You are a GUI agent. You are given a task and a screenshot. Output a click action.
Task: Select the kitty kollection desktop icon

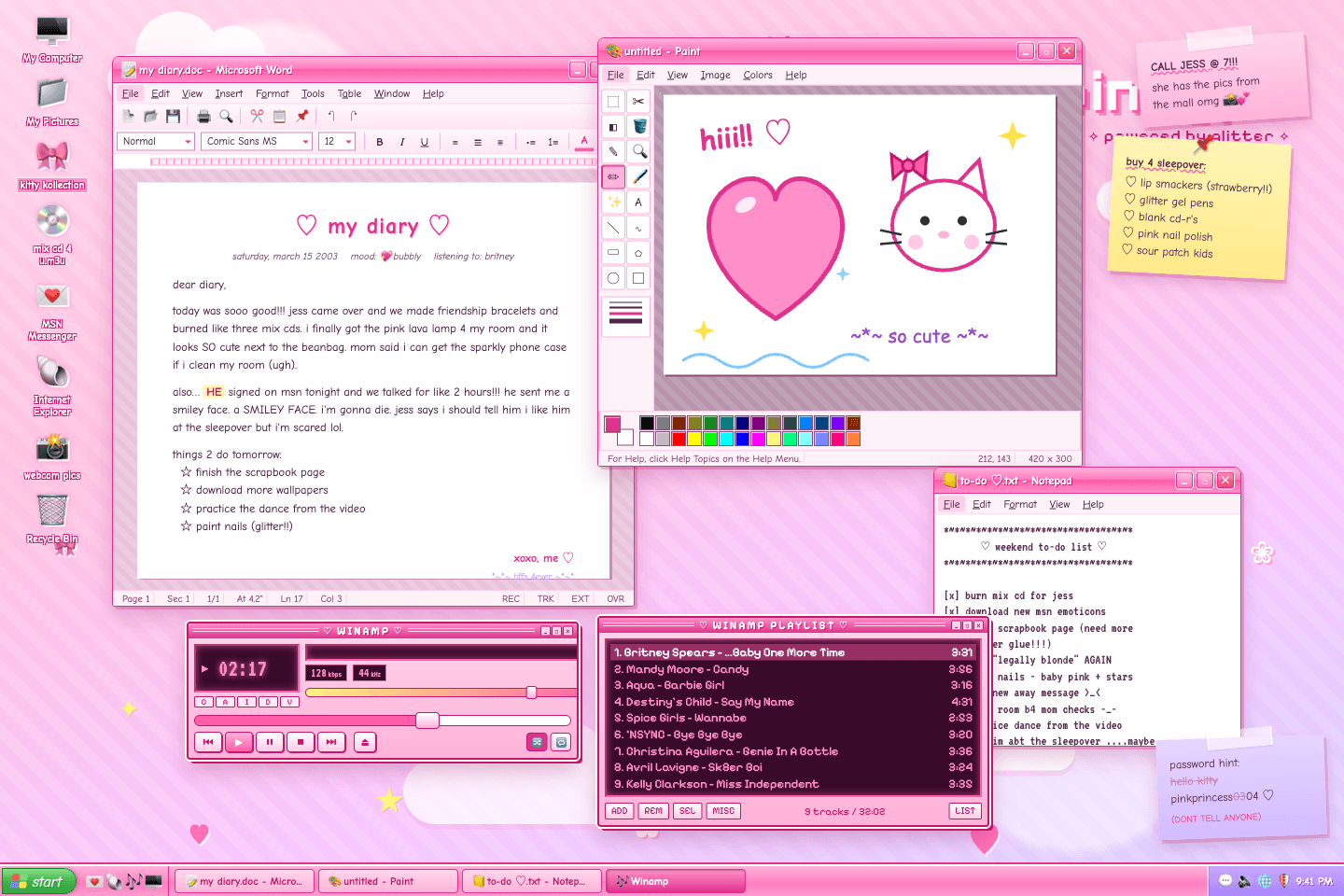52,166
